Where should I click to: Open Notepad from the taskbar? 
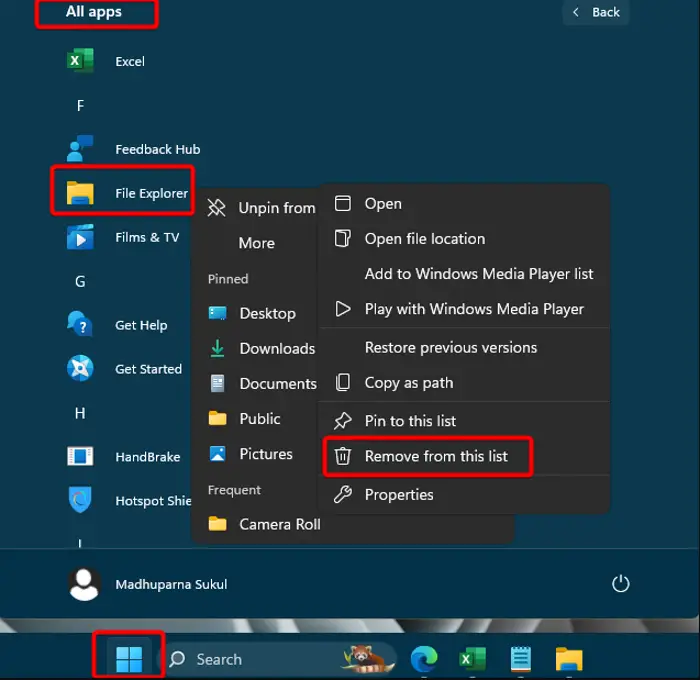pyautogui.click(x=521, y=659)
